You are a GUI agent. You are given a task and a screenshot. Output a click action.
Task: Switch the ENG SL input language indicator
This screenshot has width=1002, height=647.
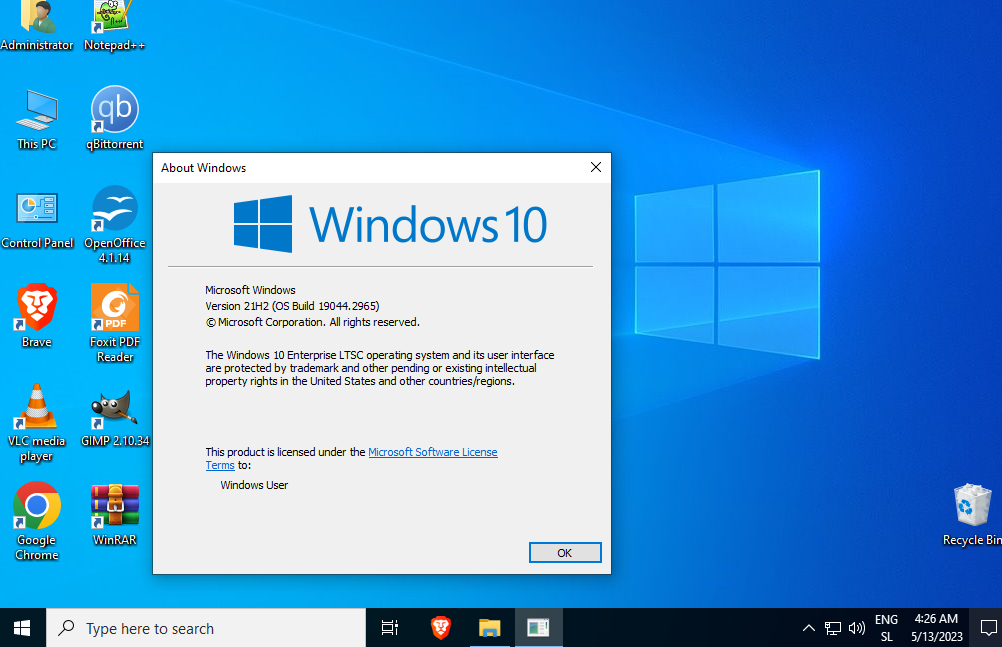pyautogui.click(x=886, y=628)
